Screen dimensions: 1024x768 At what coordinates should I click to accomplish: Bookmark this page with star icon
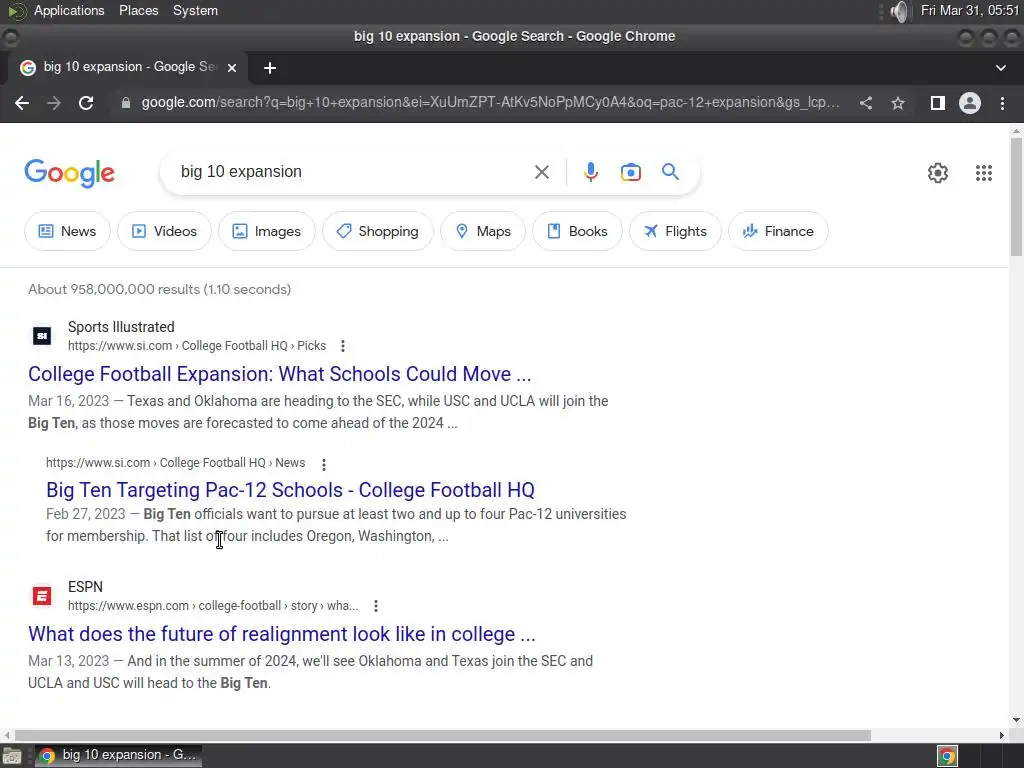pos(898,103)
